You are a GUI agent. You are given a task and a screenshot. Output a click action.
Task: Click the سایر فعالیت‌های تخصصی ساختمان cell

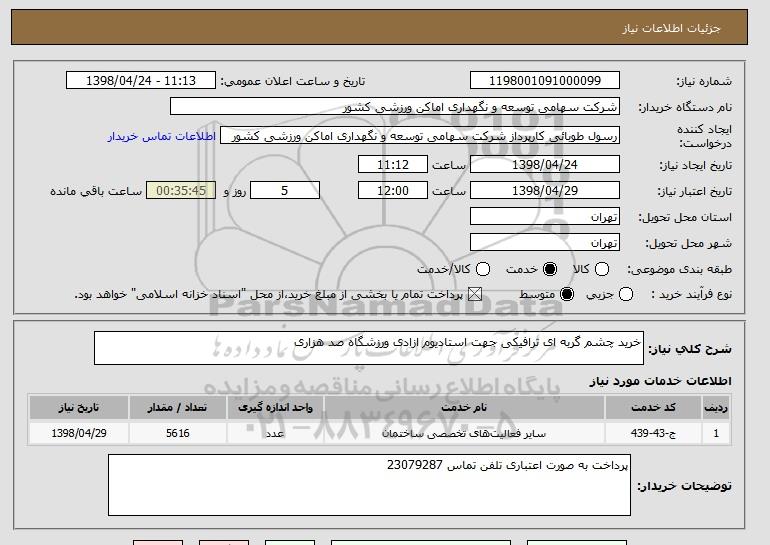[464, 433]
